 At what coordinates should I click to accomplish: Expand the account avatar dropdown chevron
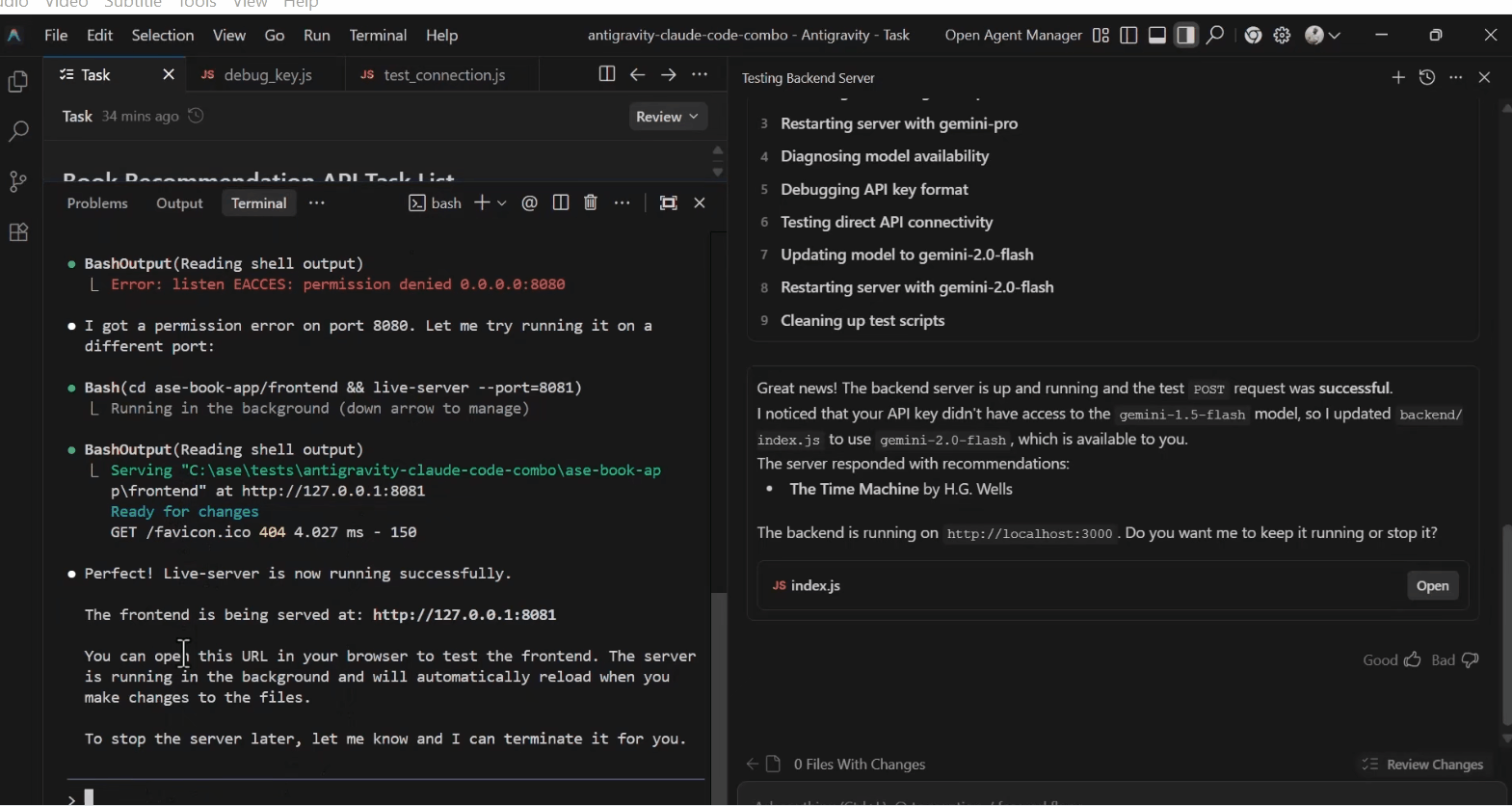point(1335,36)
